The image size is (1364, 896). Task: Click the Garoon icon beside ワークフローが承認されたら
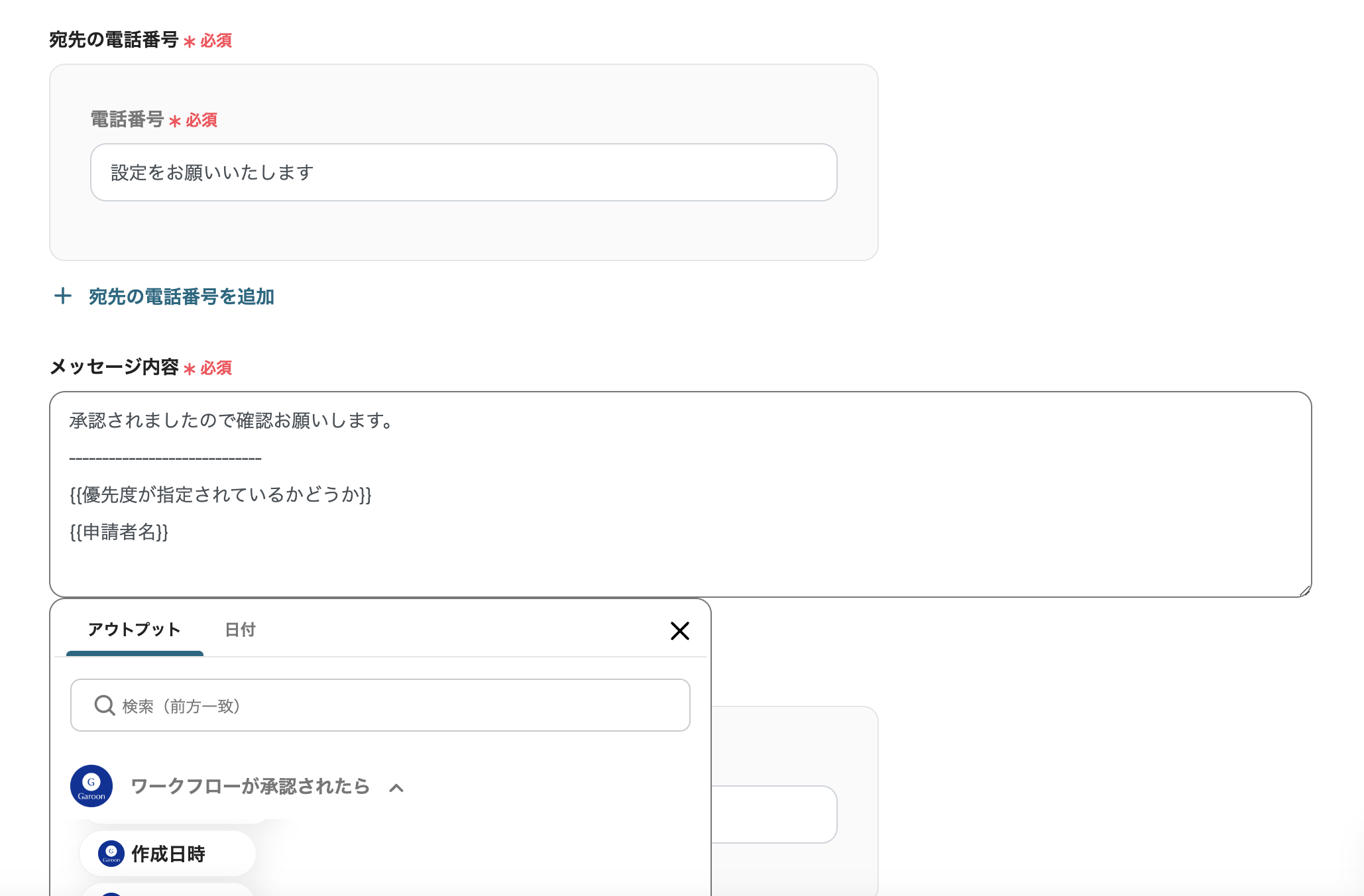click(x=91, y=787)
